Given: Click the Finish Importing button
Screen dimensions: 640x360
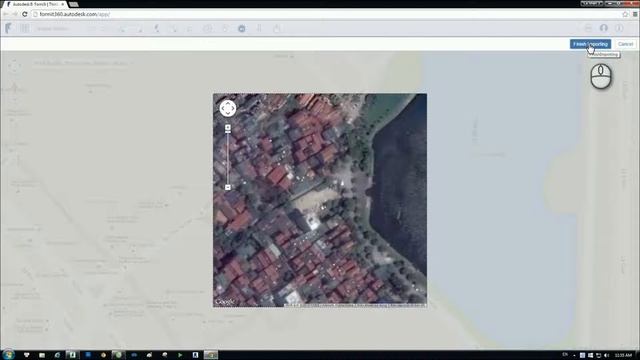Looking at the screenshot, I should point(590,44).
